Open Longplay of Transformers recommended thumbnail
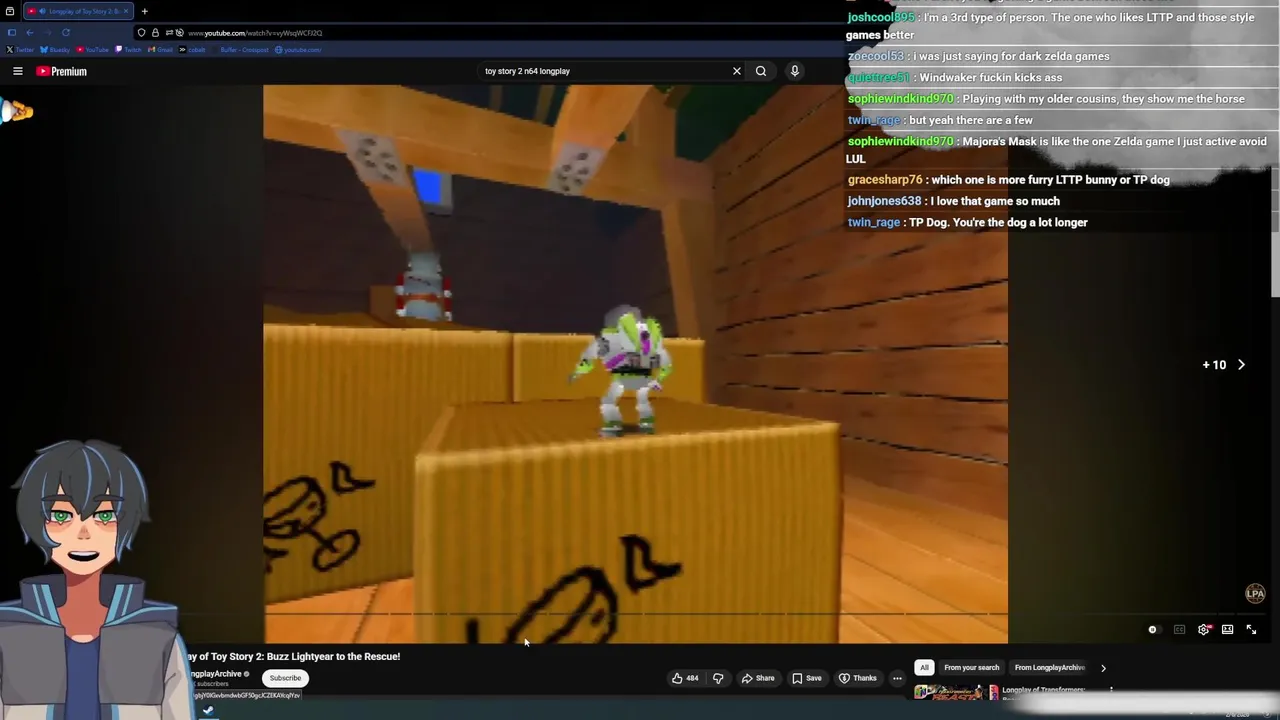The height and width of the screenshot is (720, 1280). tap(956, 692)
